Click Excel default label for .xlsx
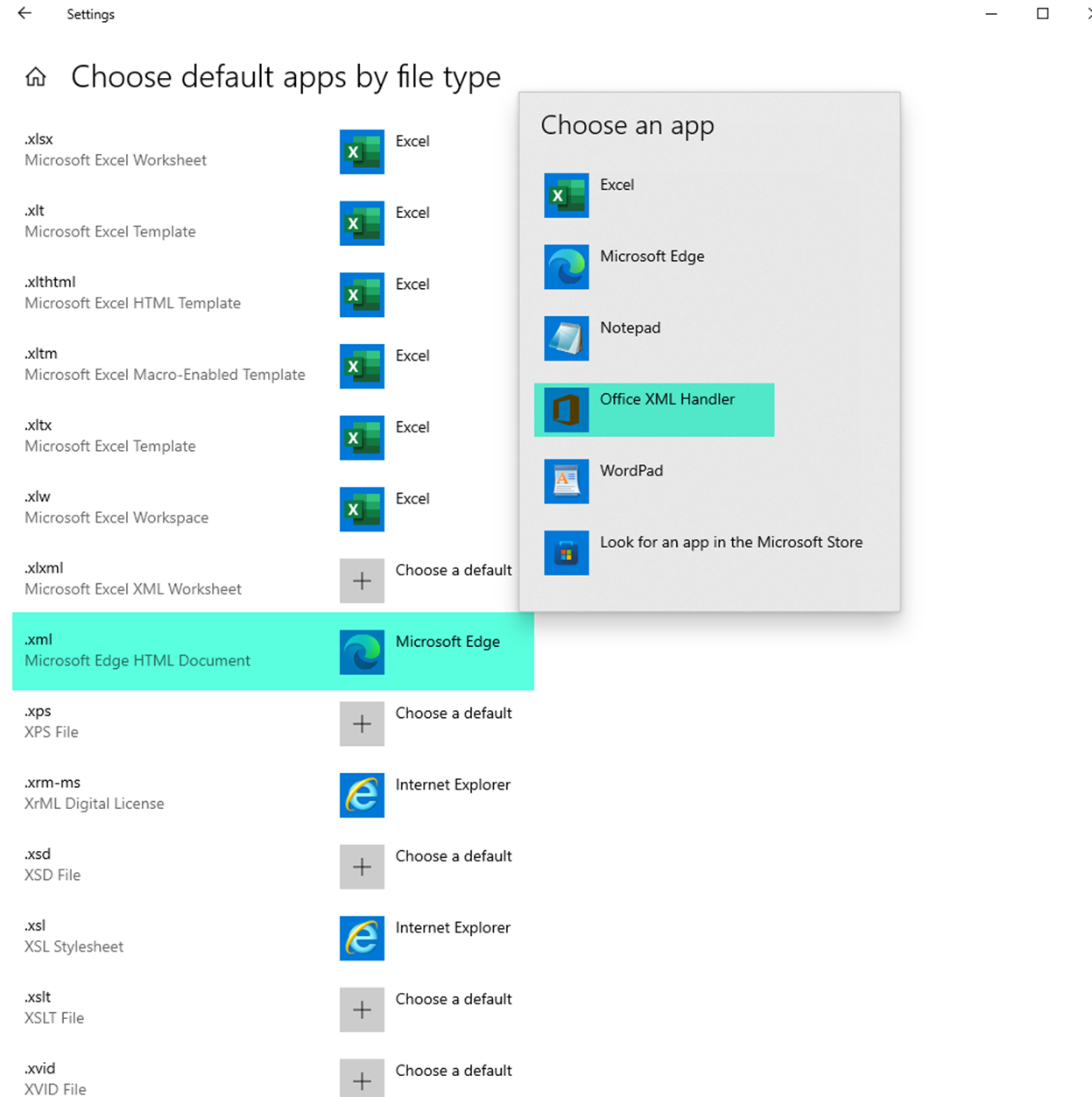Screen dimensions: 1092x1097 (412, 141)
